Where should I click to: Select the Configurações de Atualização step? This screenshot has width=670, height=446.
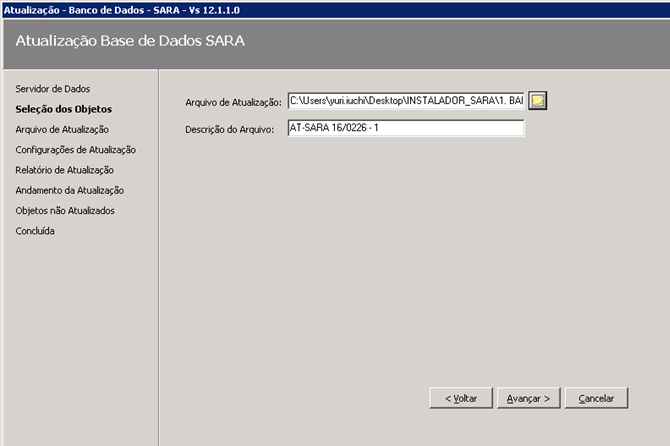click(x=76, y=150)
